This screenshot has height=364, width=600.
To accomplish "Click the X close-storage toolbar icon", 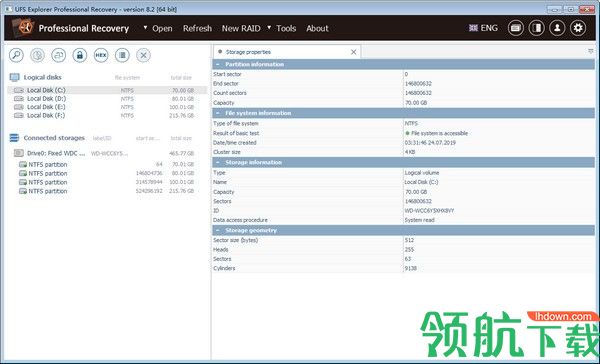I will 143,55.
